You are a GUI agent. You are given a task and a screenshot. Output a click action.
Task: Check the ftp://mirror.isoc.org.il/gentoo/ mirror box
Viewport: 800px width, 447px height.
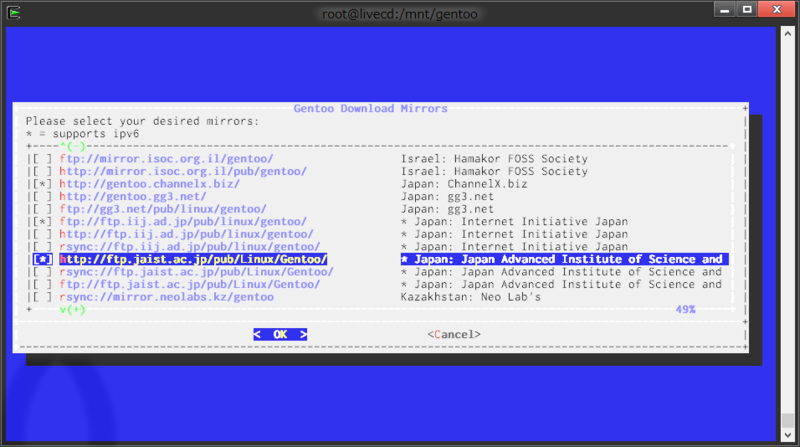tap(43, 159)
